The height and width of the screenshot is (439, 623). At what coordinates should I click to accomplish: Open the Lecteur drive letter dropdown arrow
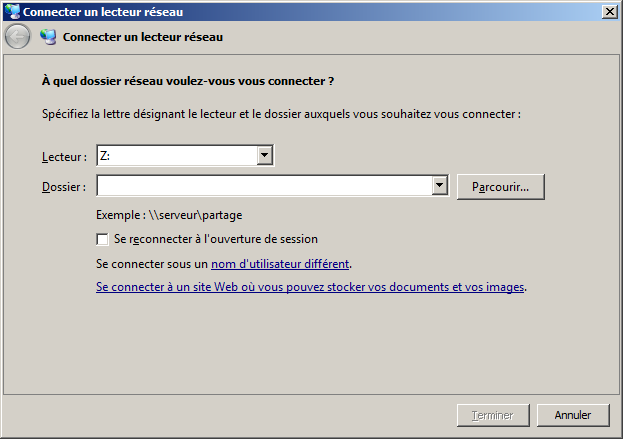tap(265, 156)
